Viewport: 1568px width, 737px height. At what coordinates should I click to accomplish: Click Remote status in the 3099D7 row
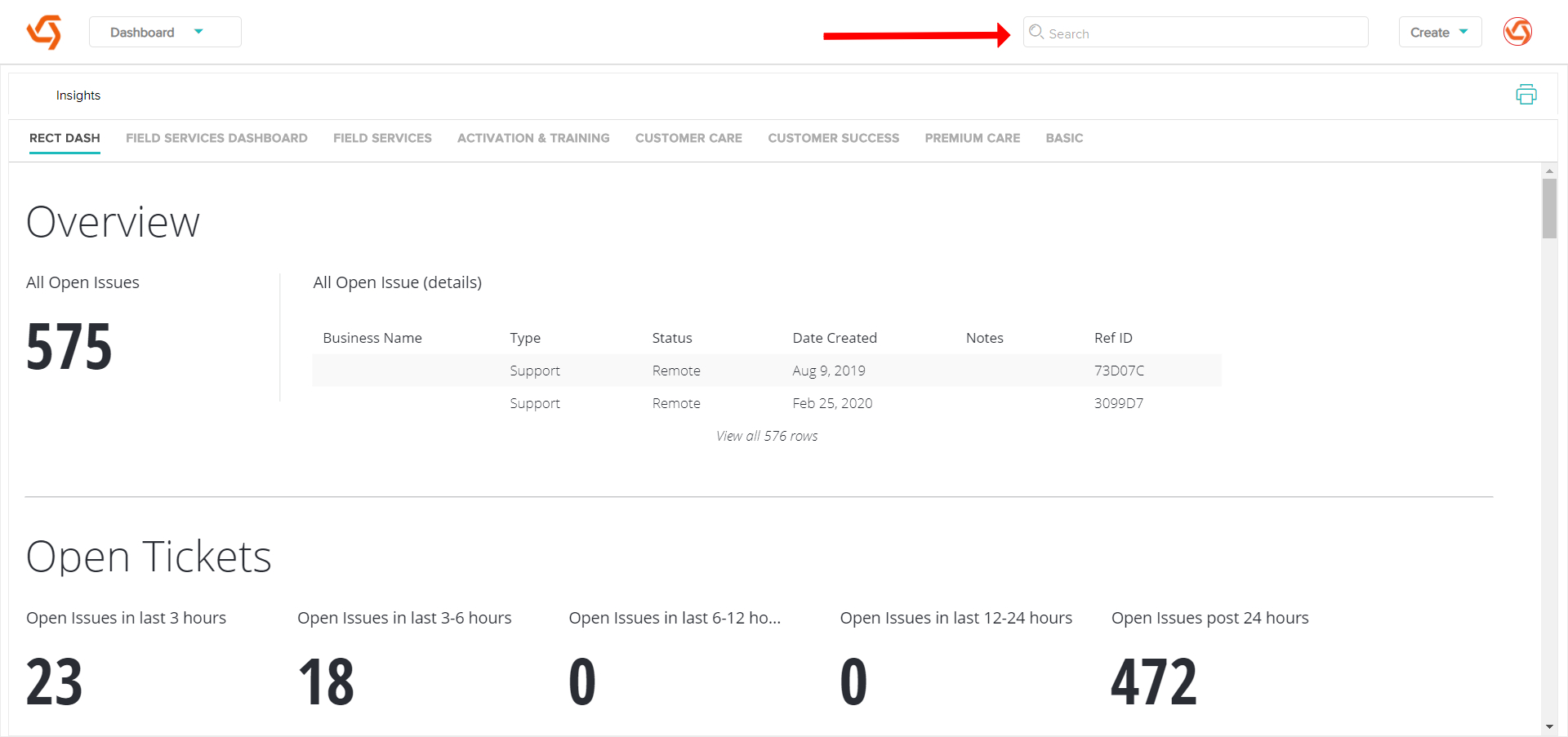[676, 403]
